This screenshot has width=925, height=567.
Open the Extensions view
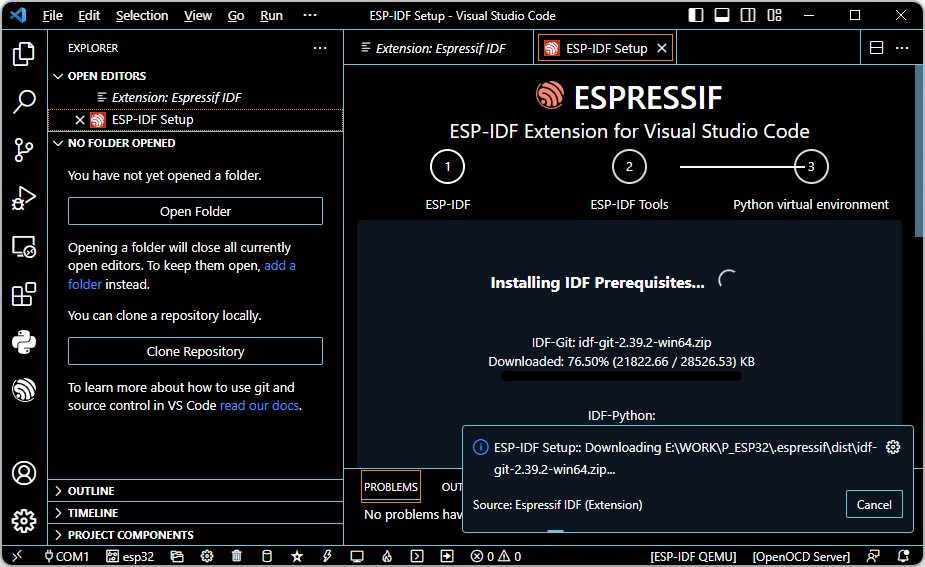[x=24, y=294]
